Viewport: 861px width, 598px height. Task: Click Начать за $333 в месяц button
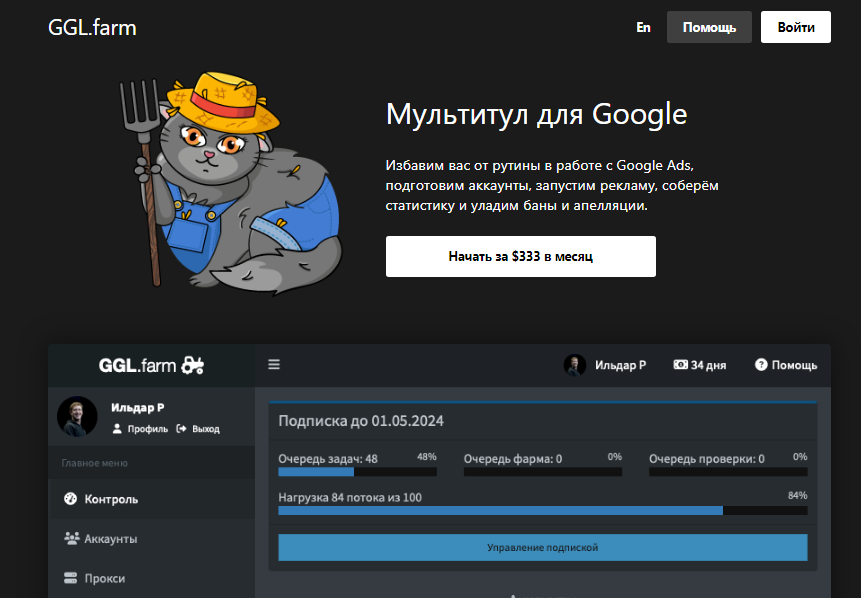521,256
